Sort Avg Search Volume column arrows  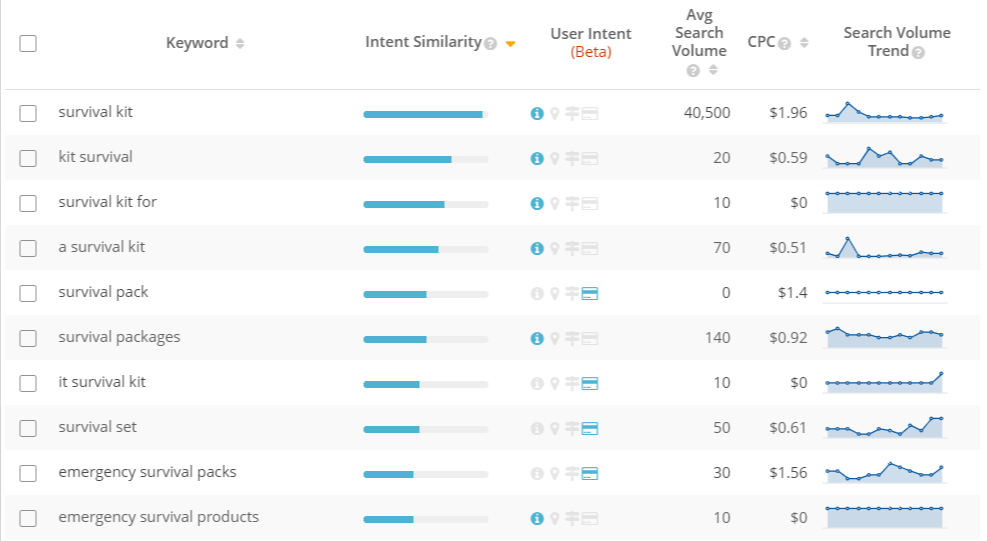point(713,70)
